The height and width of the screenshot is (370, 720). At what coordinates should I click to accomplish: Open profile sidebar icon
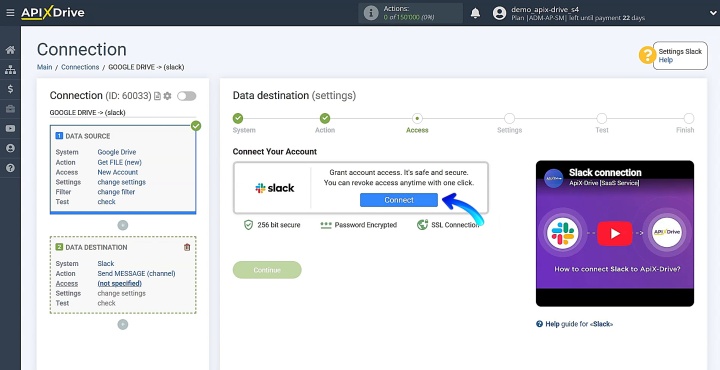10,148
